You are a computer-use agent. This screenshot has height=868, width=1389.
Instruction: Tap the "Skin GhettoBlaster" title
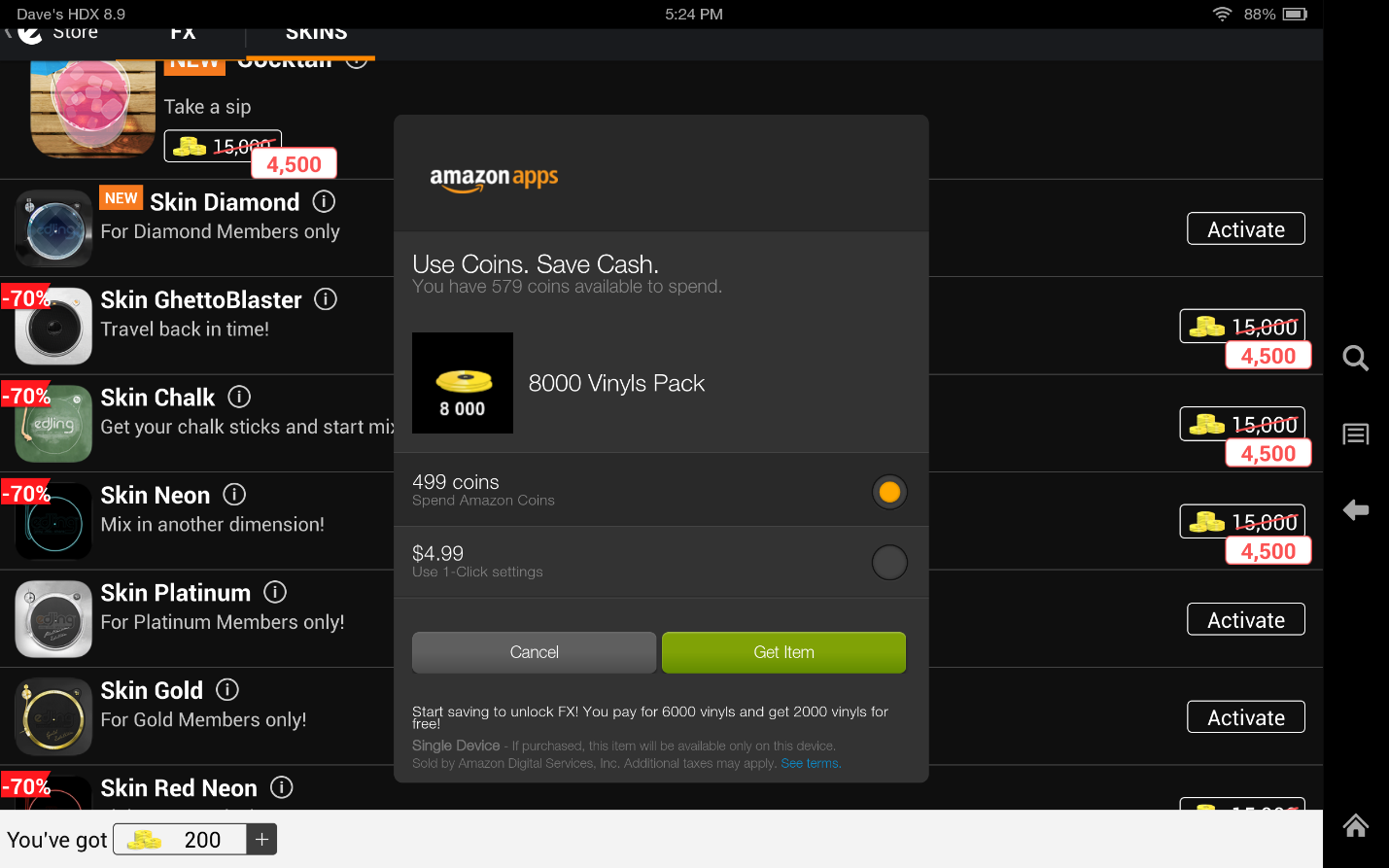(201, 299)
